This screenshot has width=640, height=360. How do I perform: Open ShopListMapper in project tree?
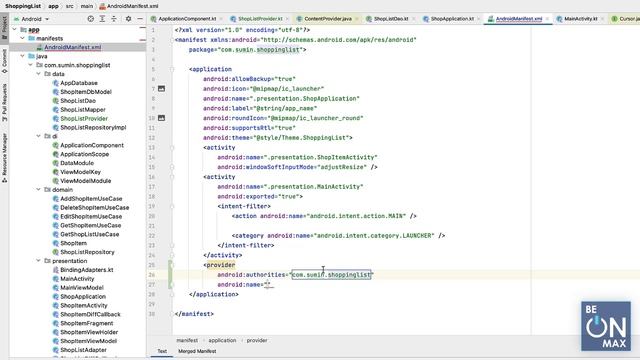[83, 110]
